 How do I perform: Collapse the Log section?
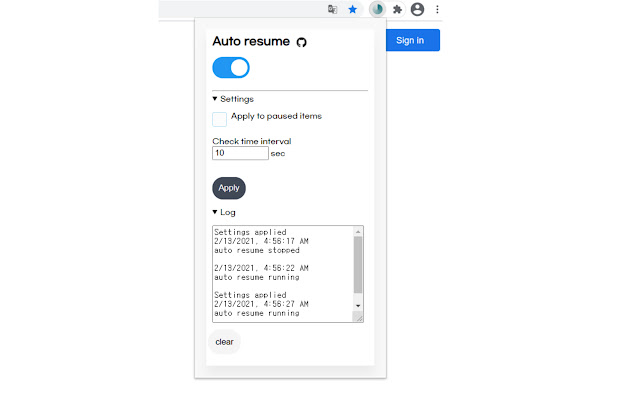coord(224,212)
